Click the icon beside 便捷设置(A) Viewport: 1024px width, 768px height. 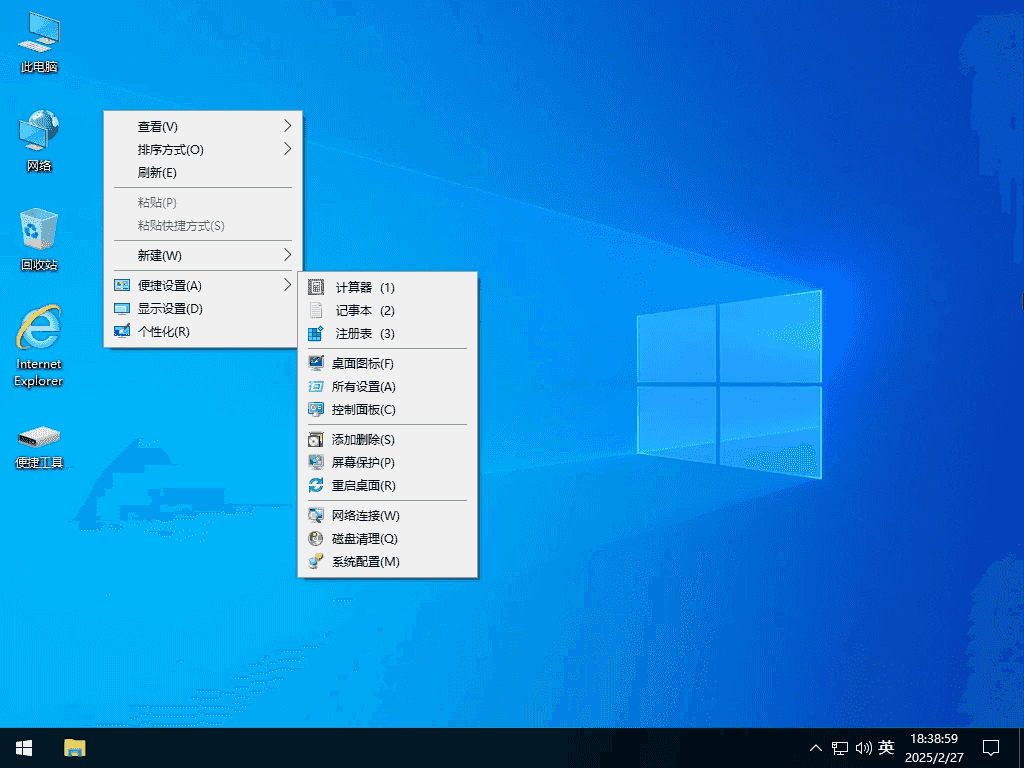[122, 285]
